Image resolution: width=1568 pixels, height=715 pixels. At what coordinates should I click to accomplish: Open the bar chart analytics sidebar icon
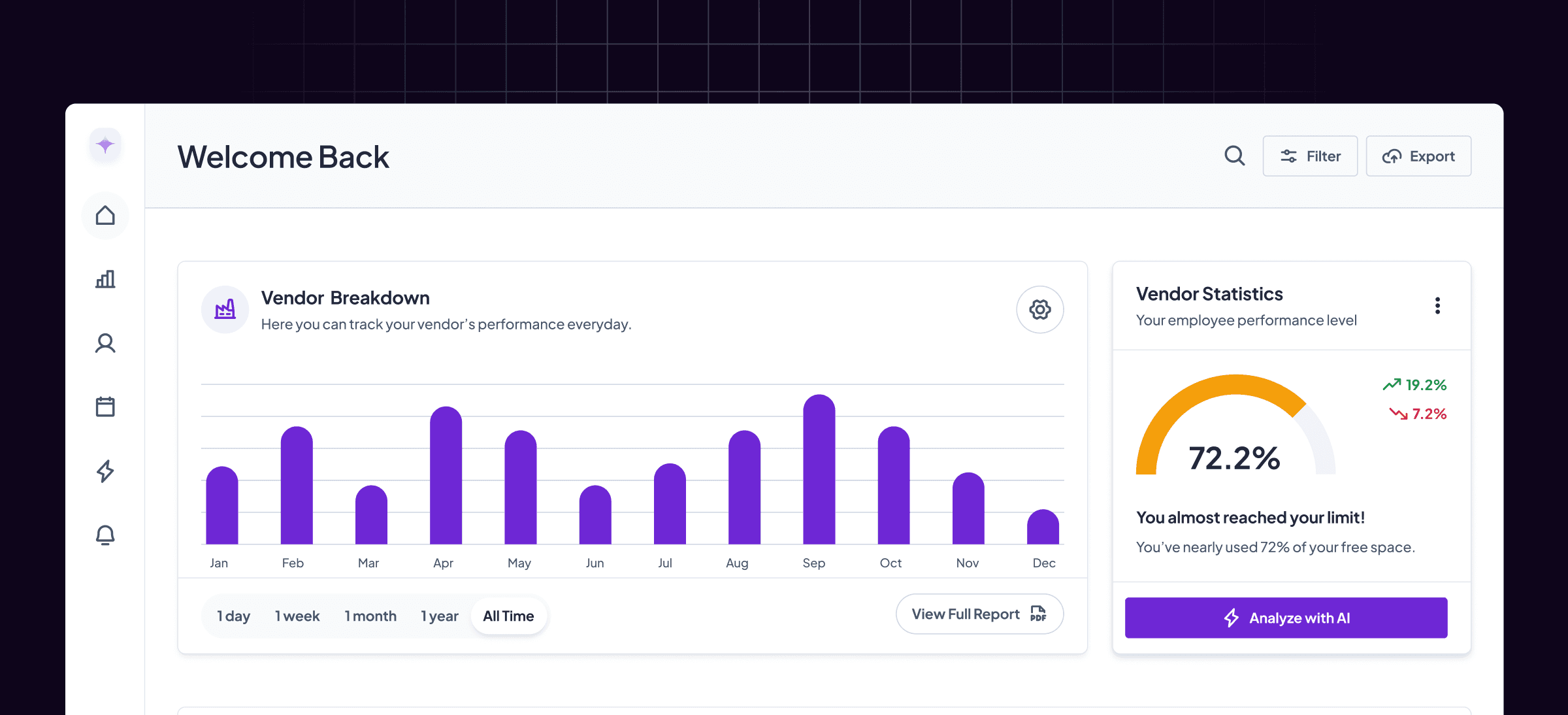pos(105,279)
